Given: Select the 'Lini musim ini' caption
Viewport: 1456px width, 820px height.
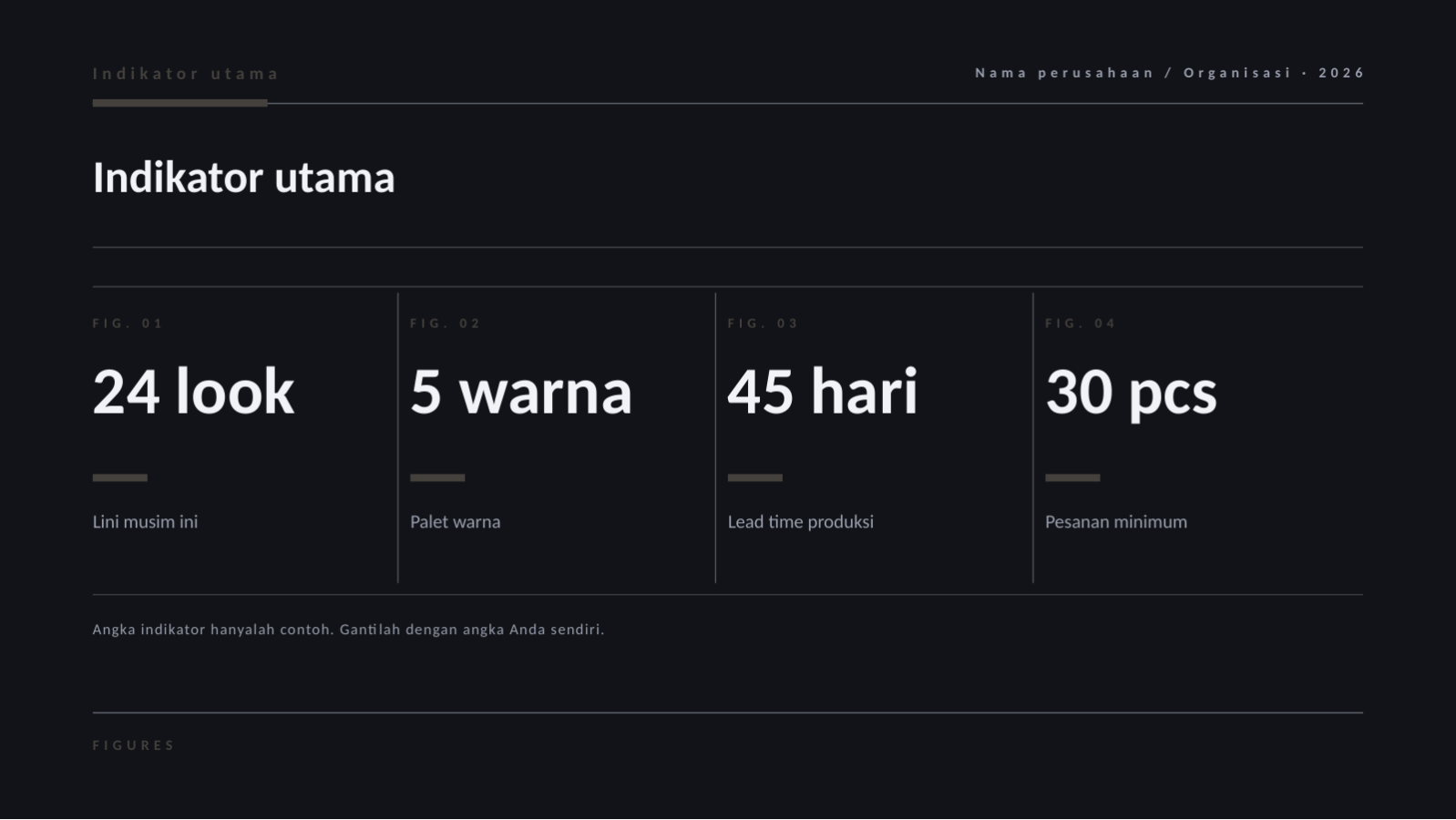Looking at the screenshot, I should [x=145, y=522].
